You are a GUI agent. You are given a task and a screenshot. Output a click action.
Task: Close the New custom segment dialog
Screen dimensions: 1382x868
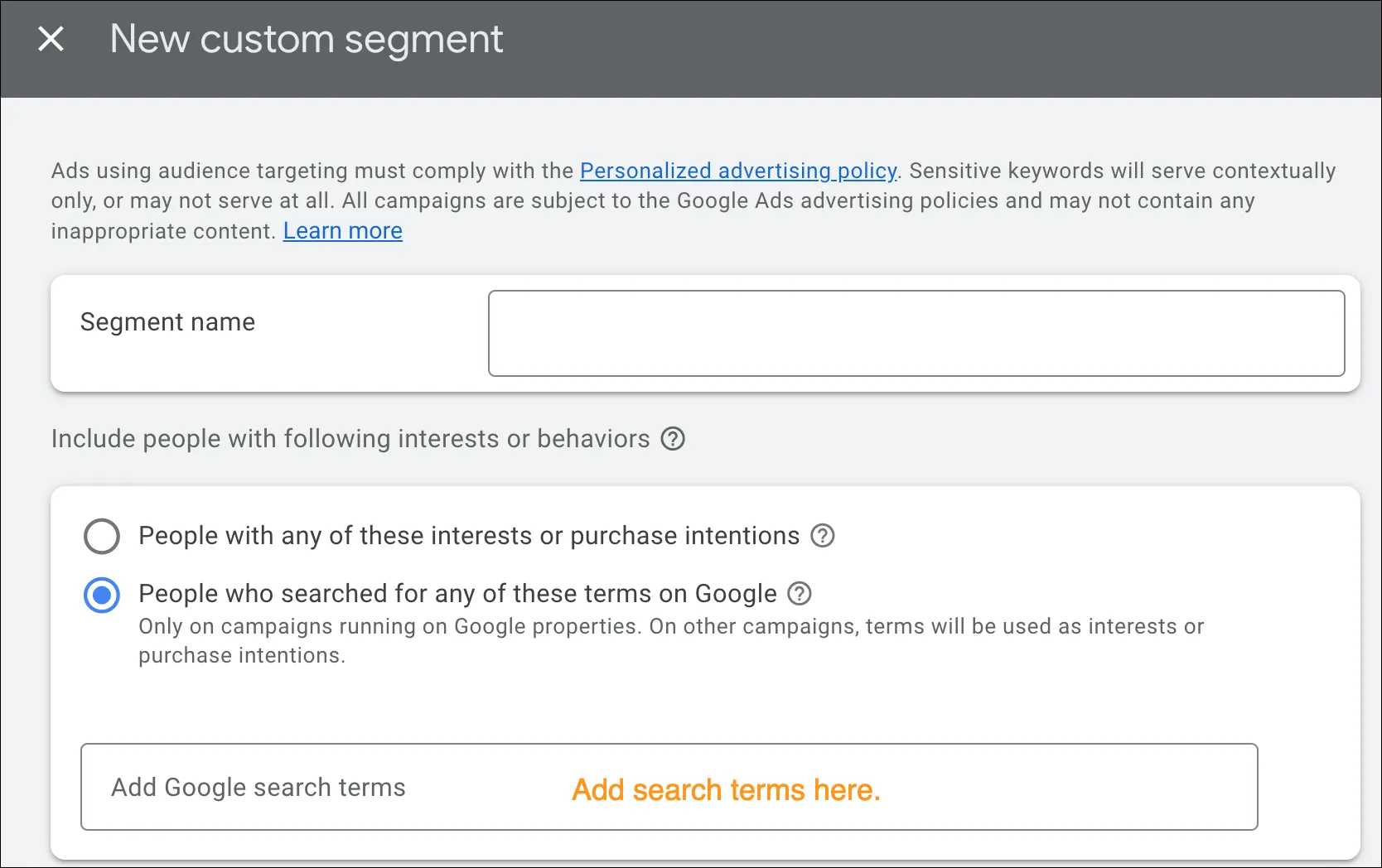tap(51, 39)
